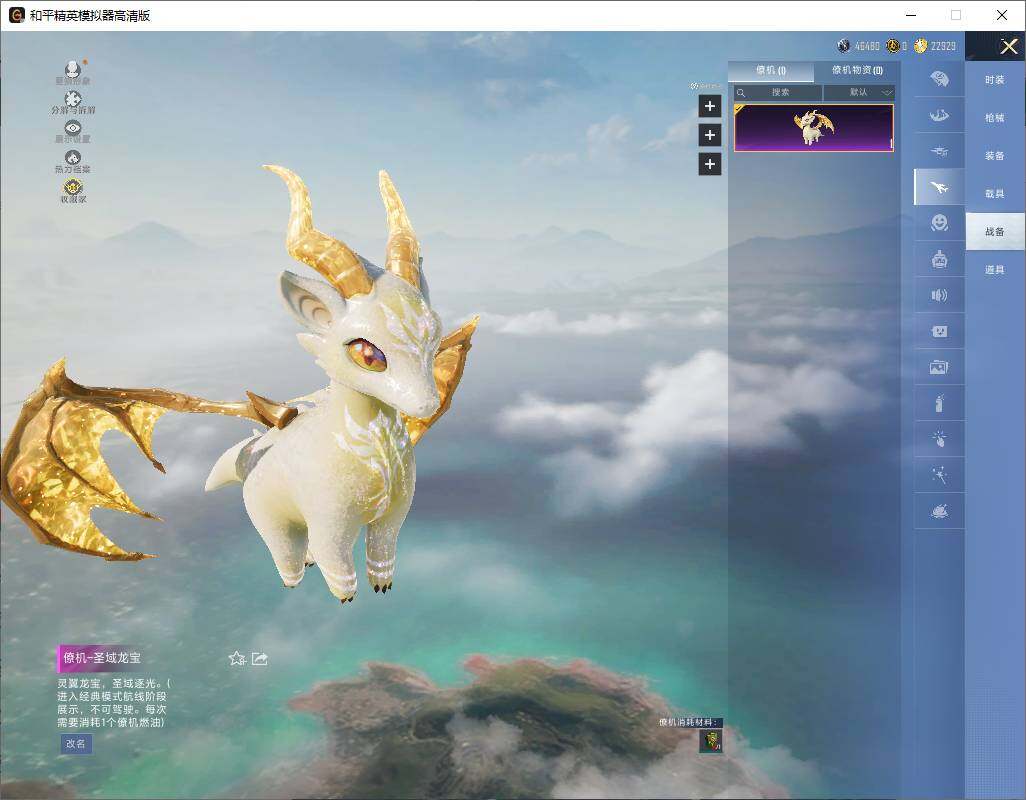The width and height of the screenshot is (1026, 800).
Task: Switch to the 僚机物资 (0) tab
Action: click(857, 70)
